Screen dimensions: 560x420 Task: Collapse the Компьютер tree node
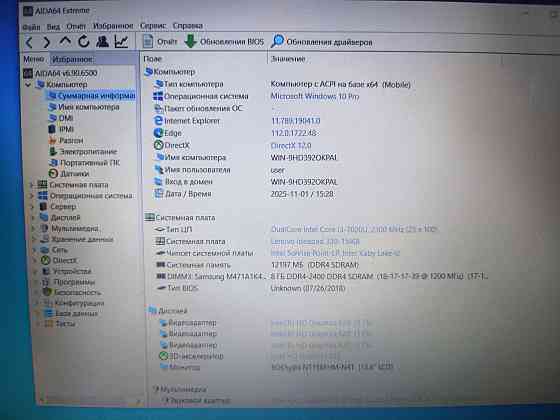[x=28, y=85]
